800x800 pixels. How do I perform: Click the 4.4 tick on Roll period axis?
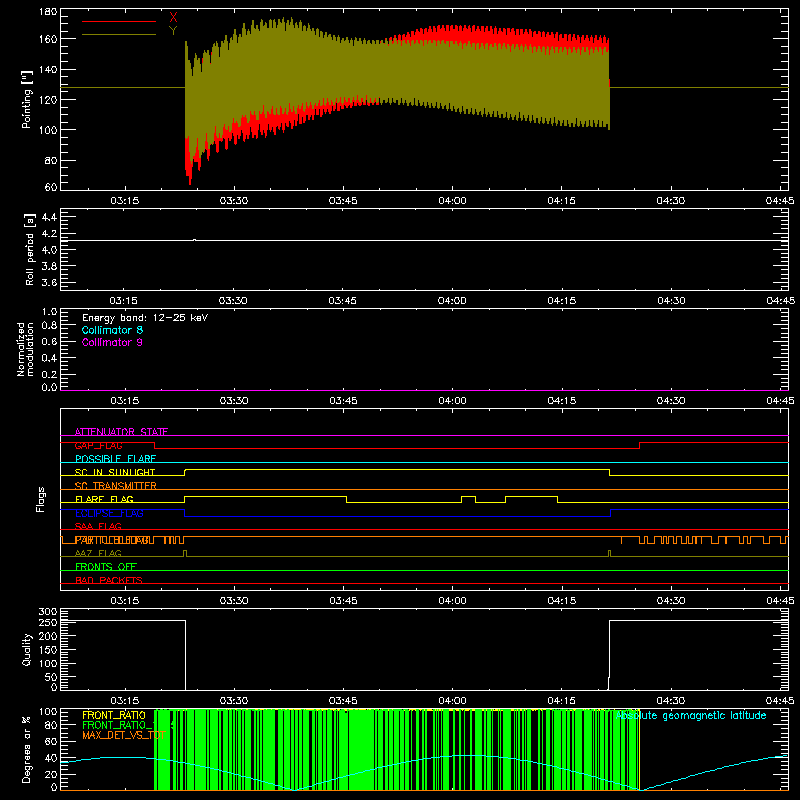(x=49, y=217)
